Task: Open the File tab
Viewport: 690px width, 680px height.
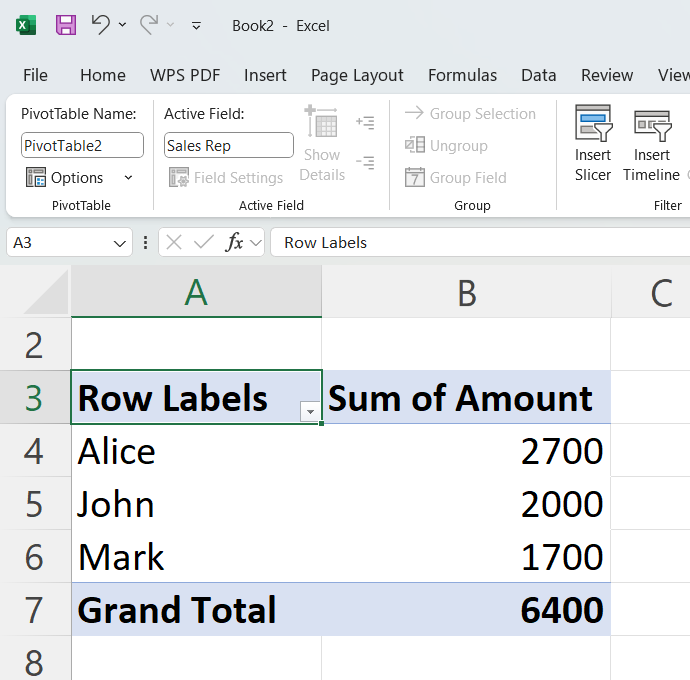Action: coord(35,75)
